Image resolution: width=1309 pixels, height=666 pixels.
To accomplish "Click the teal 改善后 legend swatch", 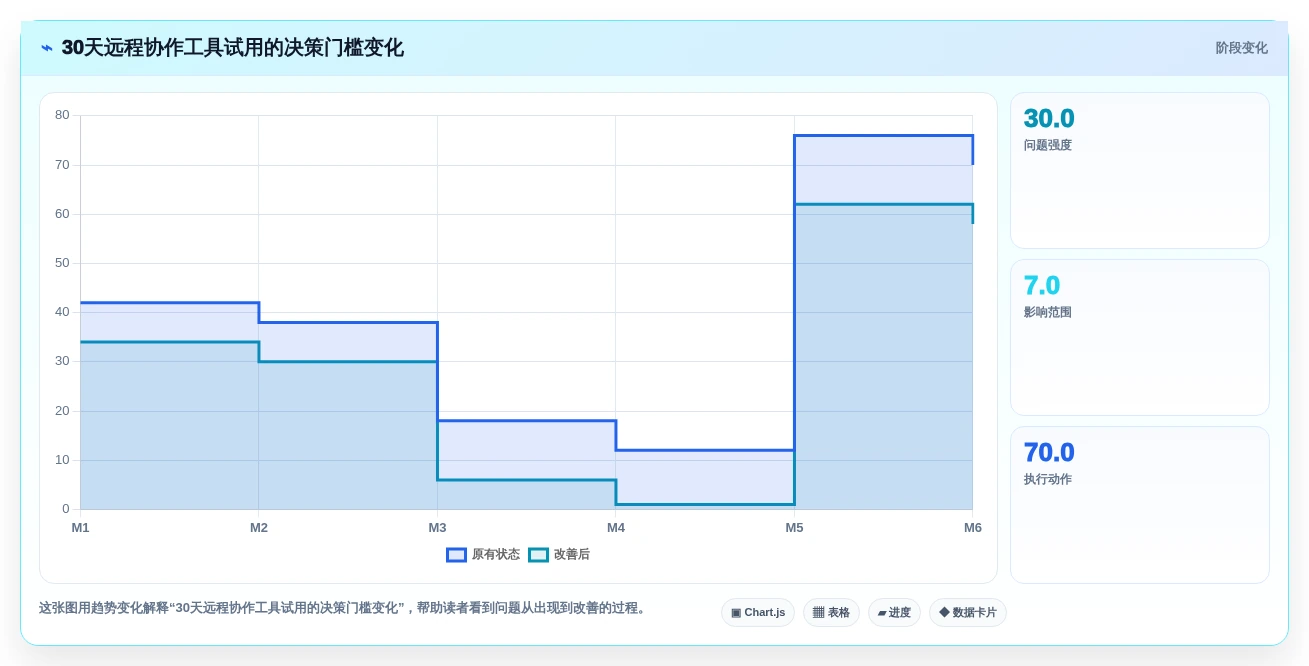I will tap(538, 555).
